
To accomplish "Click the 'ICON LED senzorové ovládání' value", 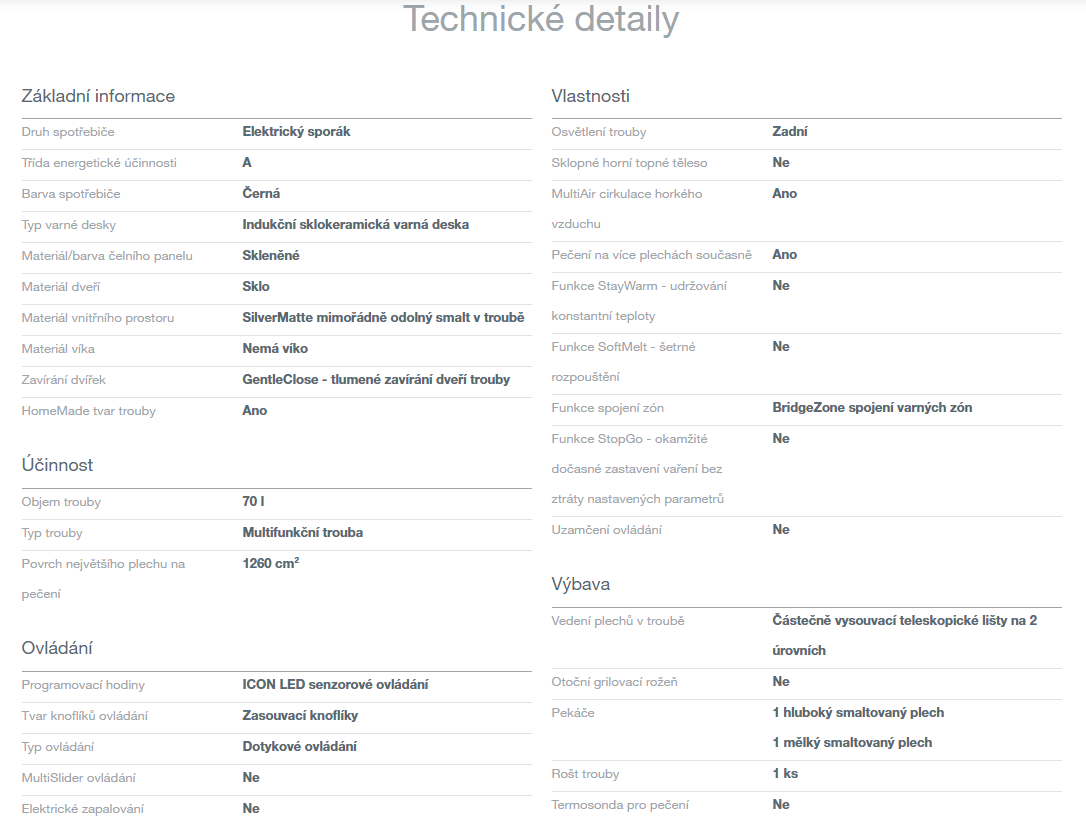I will [x=335, y=685].
